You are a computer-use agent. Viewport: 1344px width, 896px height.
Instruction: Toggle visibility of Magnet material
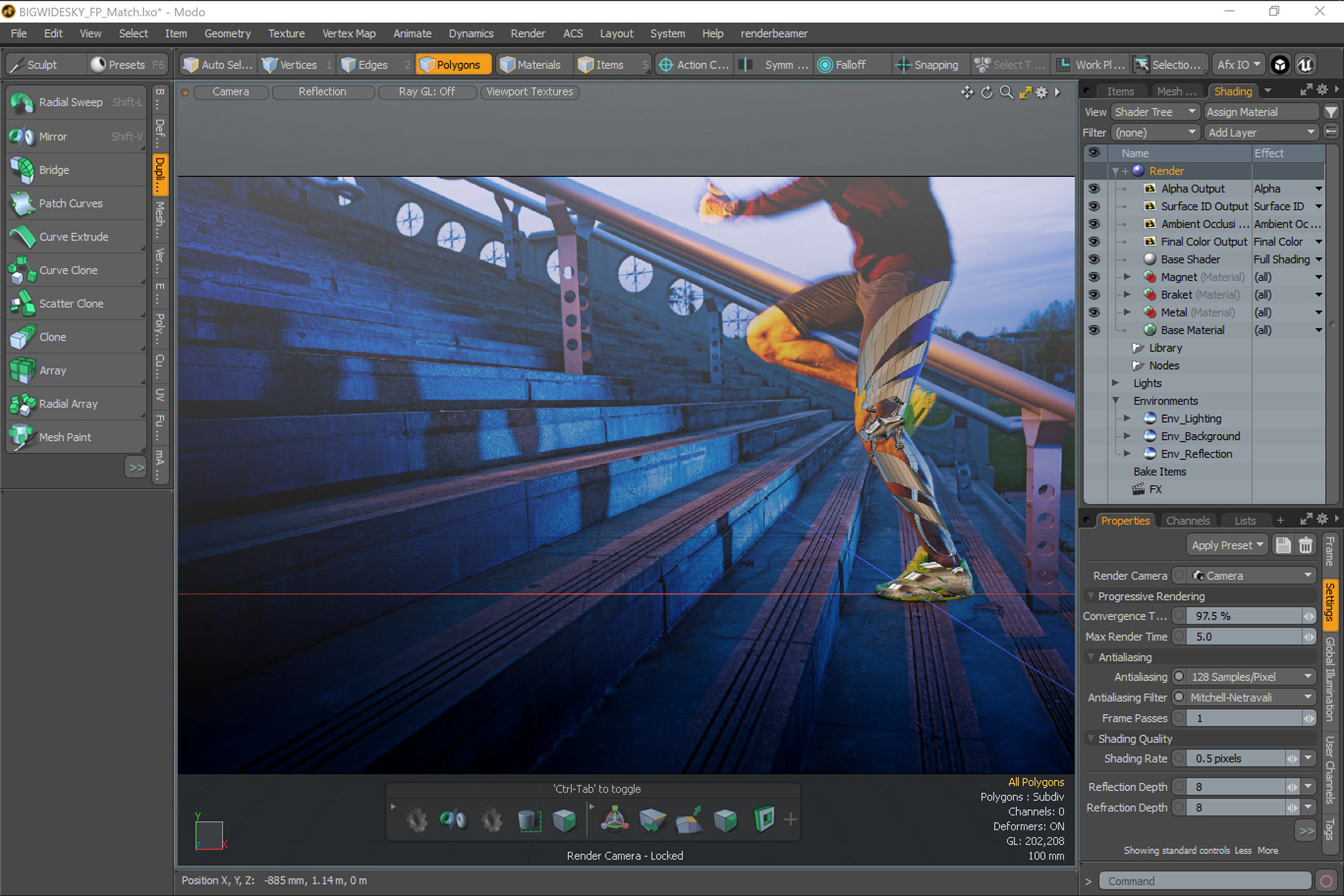[1093, 277]
